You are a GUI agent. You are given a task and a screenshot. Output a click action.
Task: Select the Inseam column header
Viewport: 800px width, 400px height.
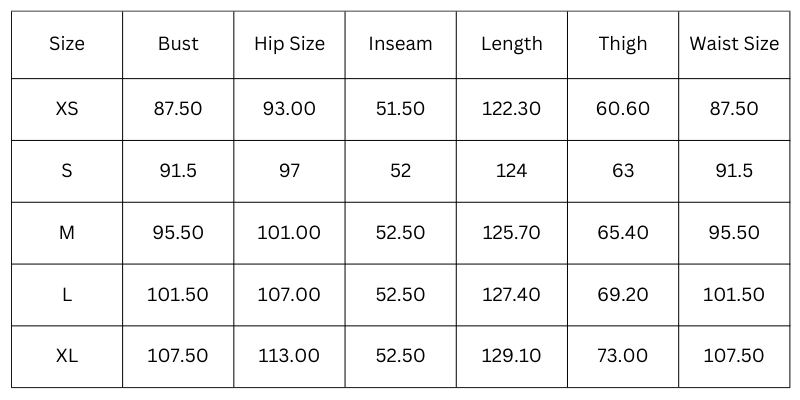click(x=400, y=44)
